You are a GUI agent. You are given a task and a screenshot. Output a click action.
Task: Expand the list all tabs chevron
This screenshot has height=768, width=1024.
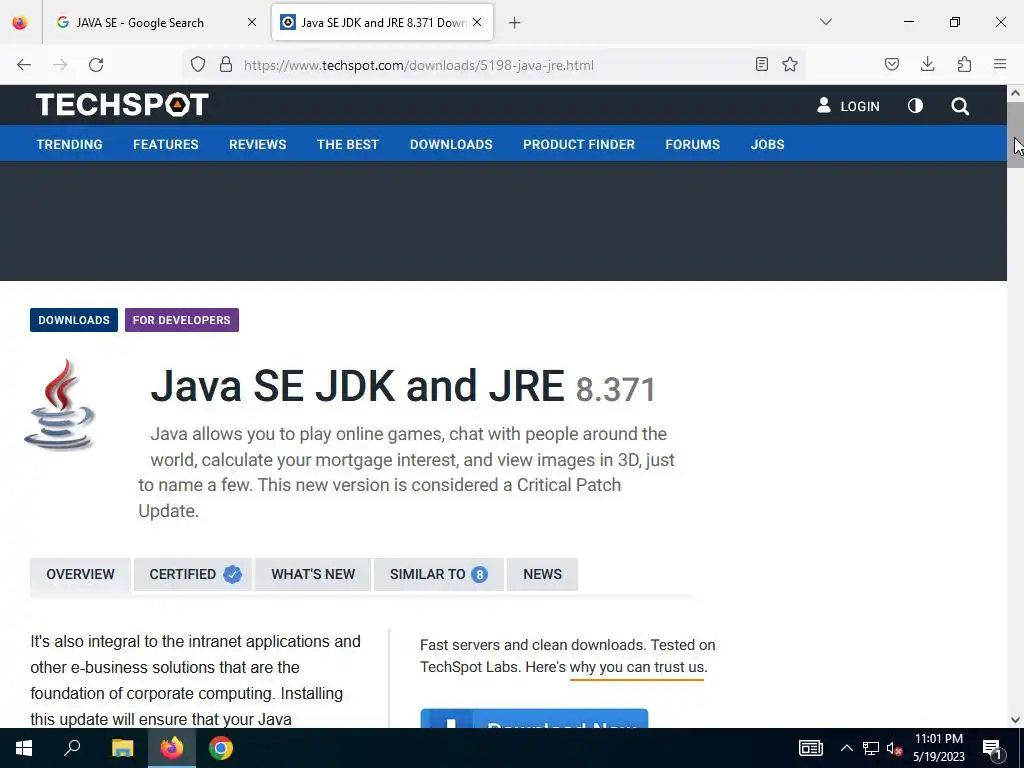826,22
